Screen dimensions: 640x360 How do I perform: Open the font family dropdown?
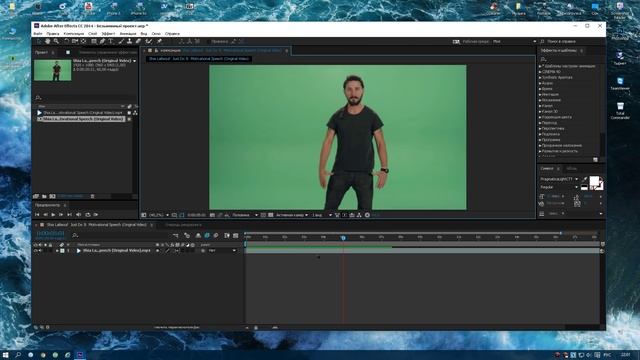pyautogui.click(x=559, y=179)
